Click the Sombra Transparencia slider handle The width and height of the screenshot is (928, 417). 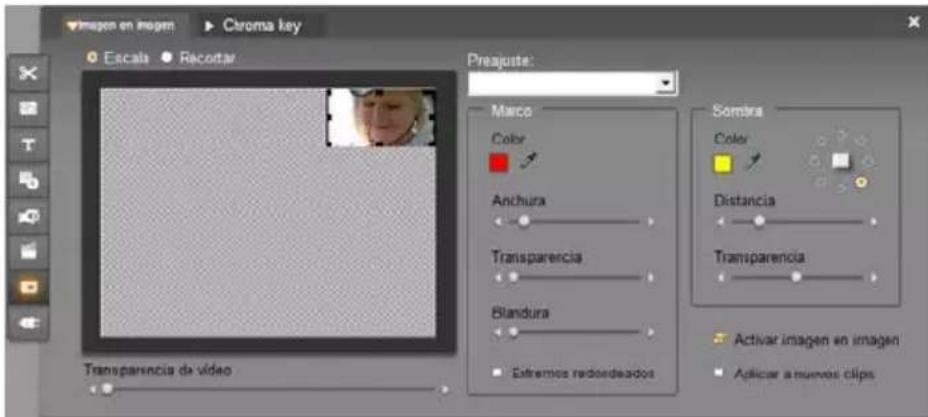pyautogui.click(x=797, y=277)
